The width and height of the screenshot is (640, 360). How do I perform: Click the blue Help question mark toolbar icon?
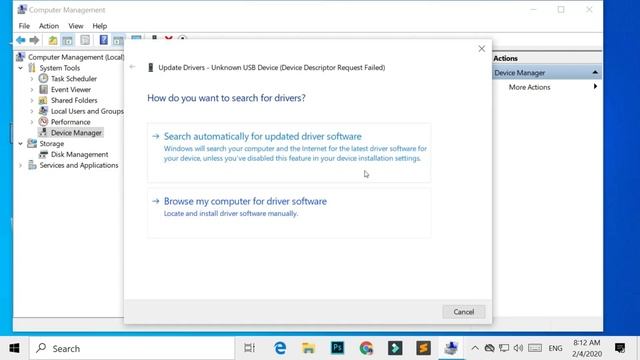click(104, 40)
